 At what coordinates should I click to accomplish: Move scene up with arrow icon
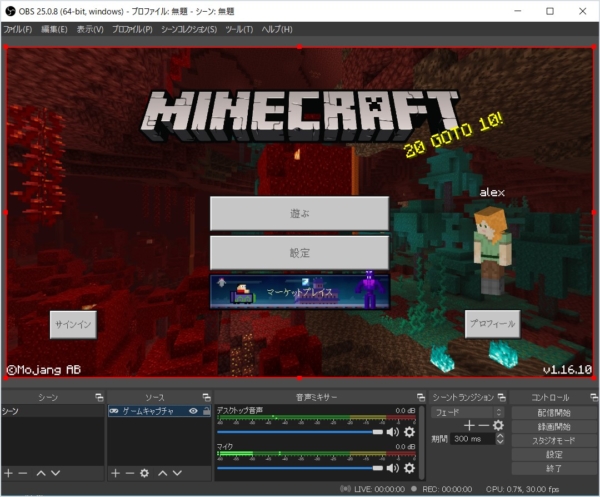(x=41, y=473)
